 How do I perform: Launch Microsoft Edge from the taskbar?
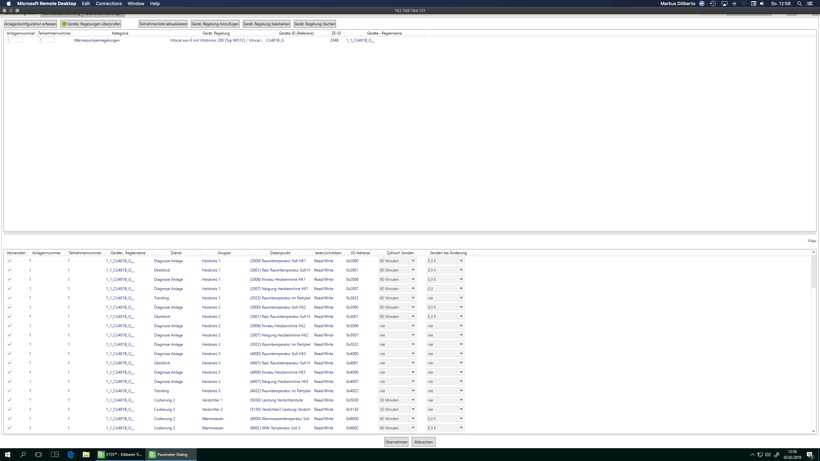71,455
